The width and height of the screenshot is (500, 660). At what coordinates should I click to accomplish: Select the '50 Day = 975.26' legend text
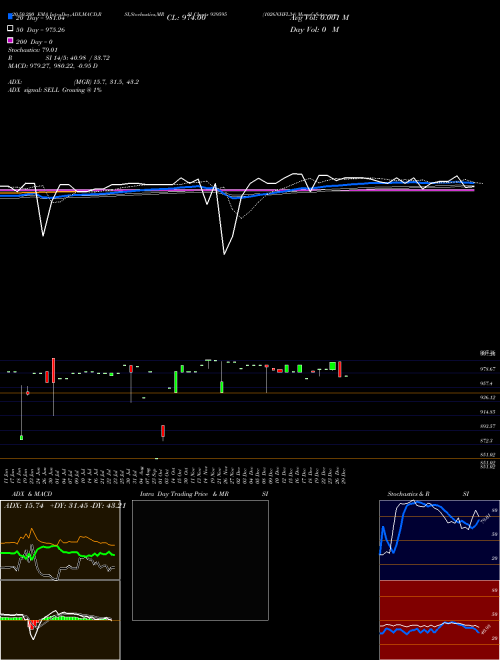pos(40,30)
